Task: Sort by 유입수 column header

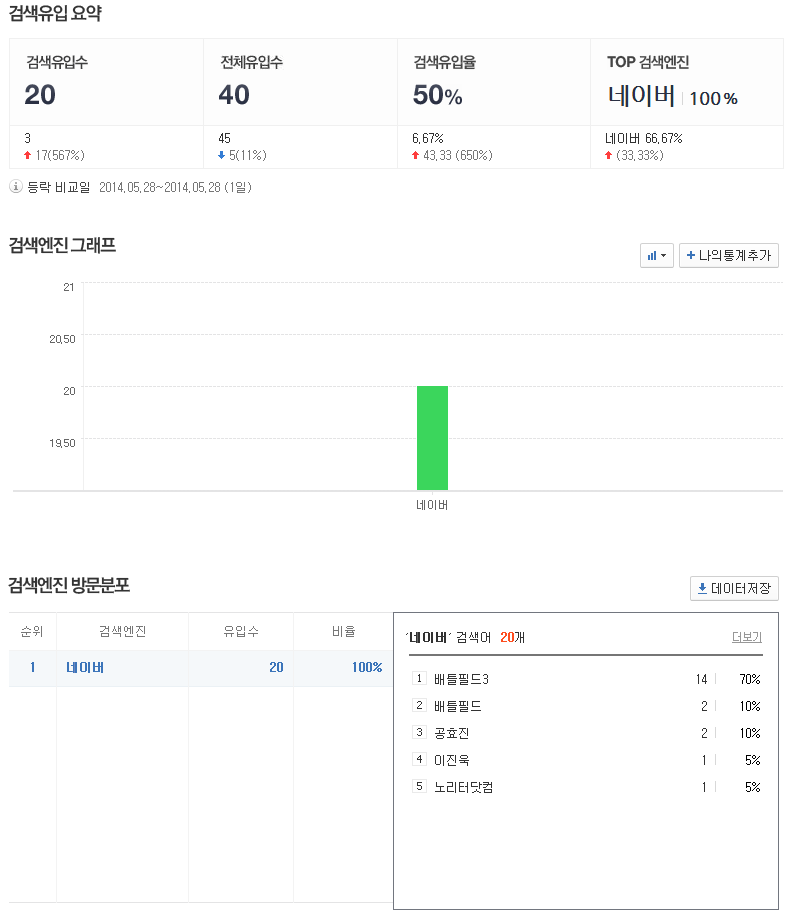Action: 240,632
